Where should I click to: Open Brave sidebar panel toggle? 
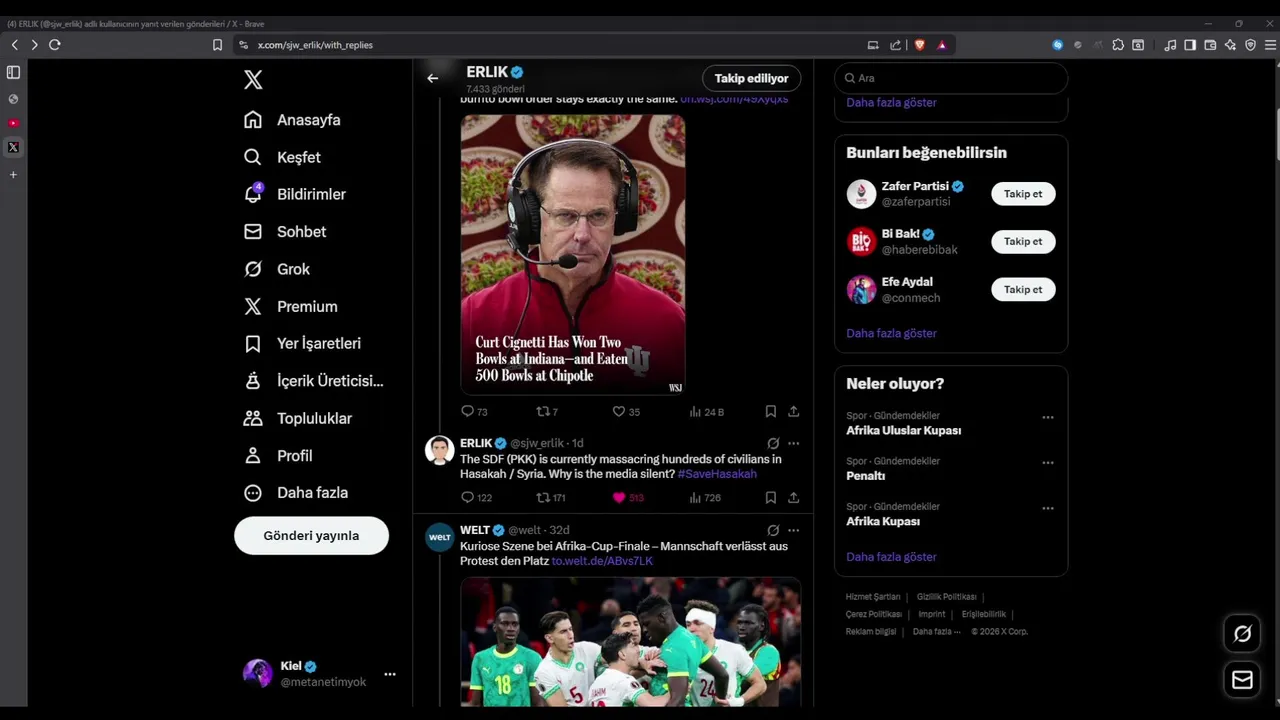pos(1190,45)
